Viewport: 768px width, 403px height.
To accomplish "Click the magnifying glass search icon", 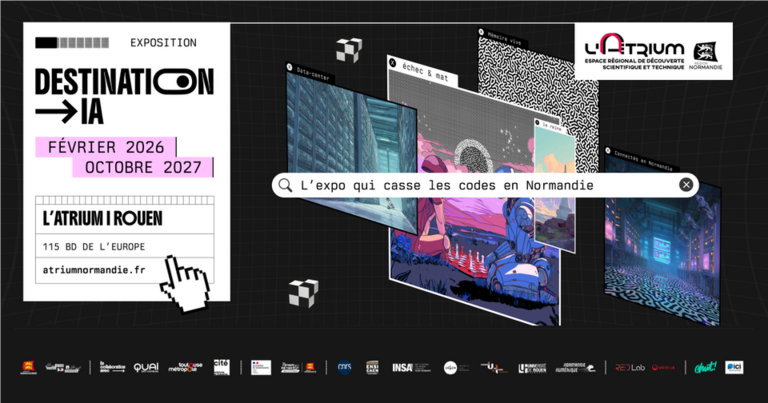I will click(285, 185).
